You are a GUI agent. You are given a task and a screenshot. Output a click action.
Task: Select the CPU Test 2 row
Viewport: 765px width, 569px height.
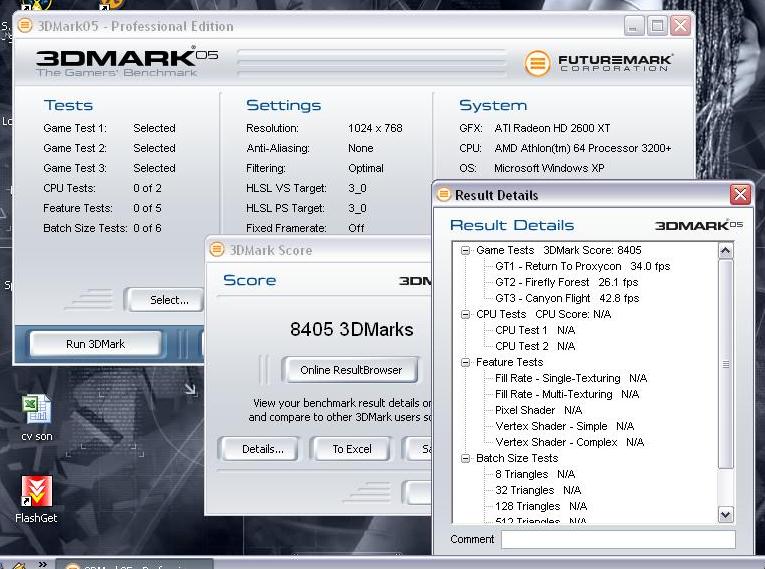(x=535, y=346)
